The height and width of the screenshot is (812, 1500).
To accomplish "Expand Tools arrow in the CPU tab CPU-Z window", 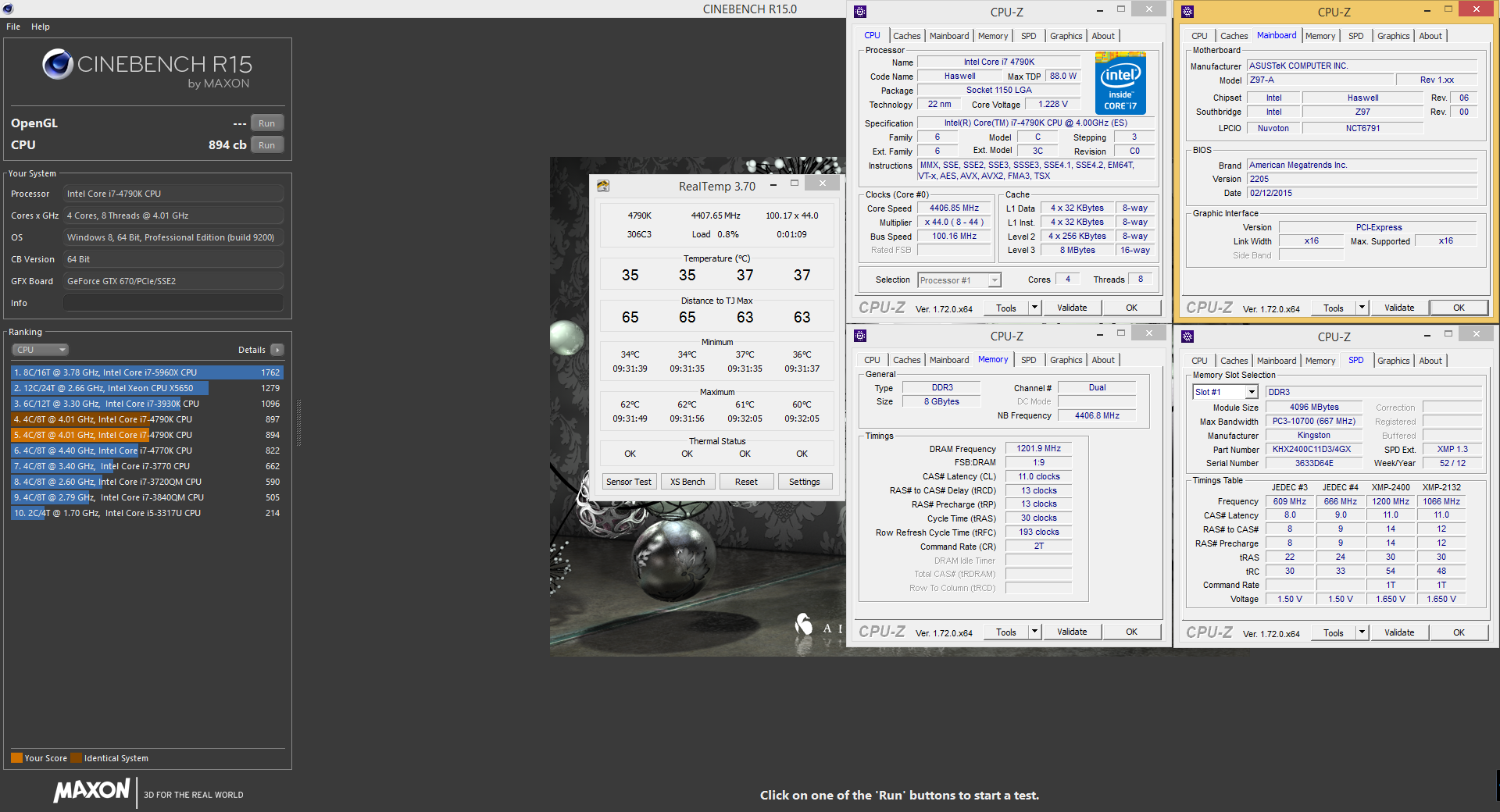I will [x=1034, y=308].
